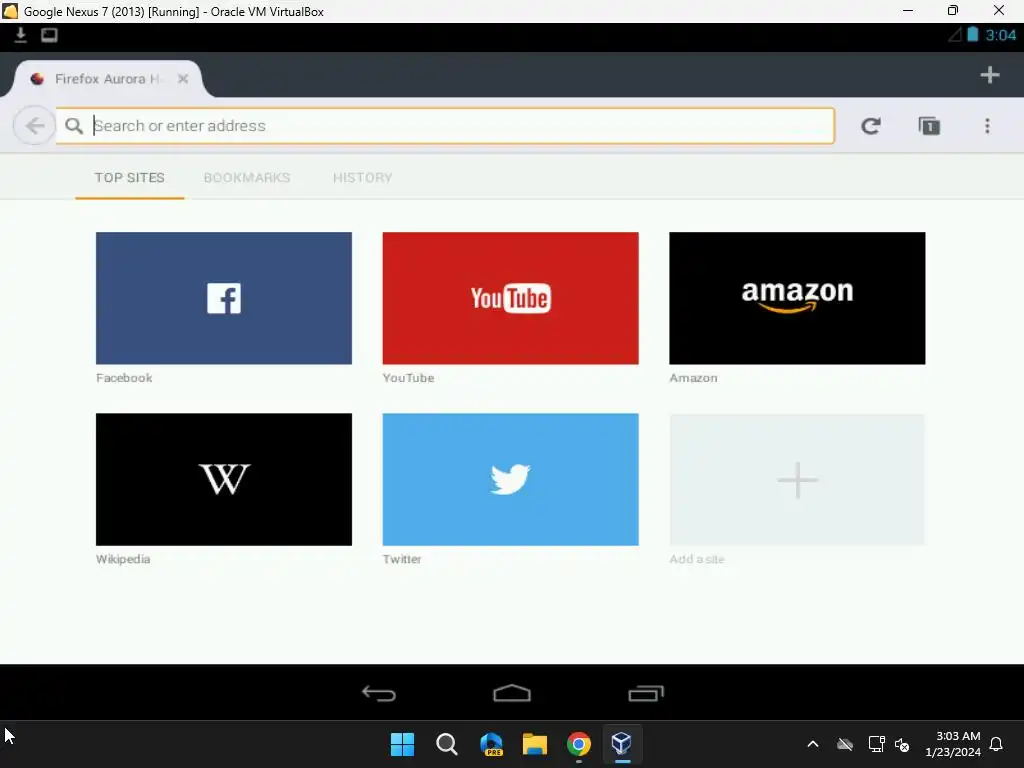
Task: Select the Firefox Aurora tab
Action: pyautogui.click(x=108, y=78)
